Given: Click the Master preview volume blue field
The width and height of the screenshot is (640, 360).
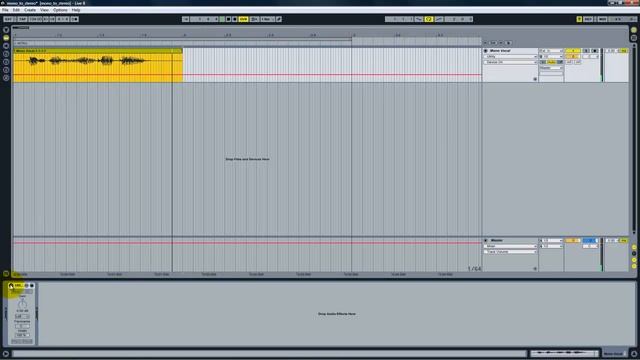Looking at the screenshot, I should coord(590,240).
